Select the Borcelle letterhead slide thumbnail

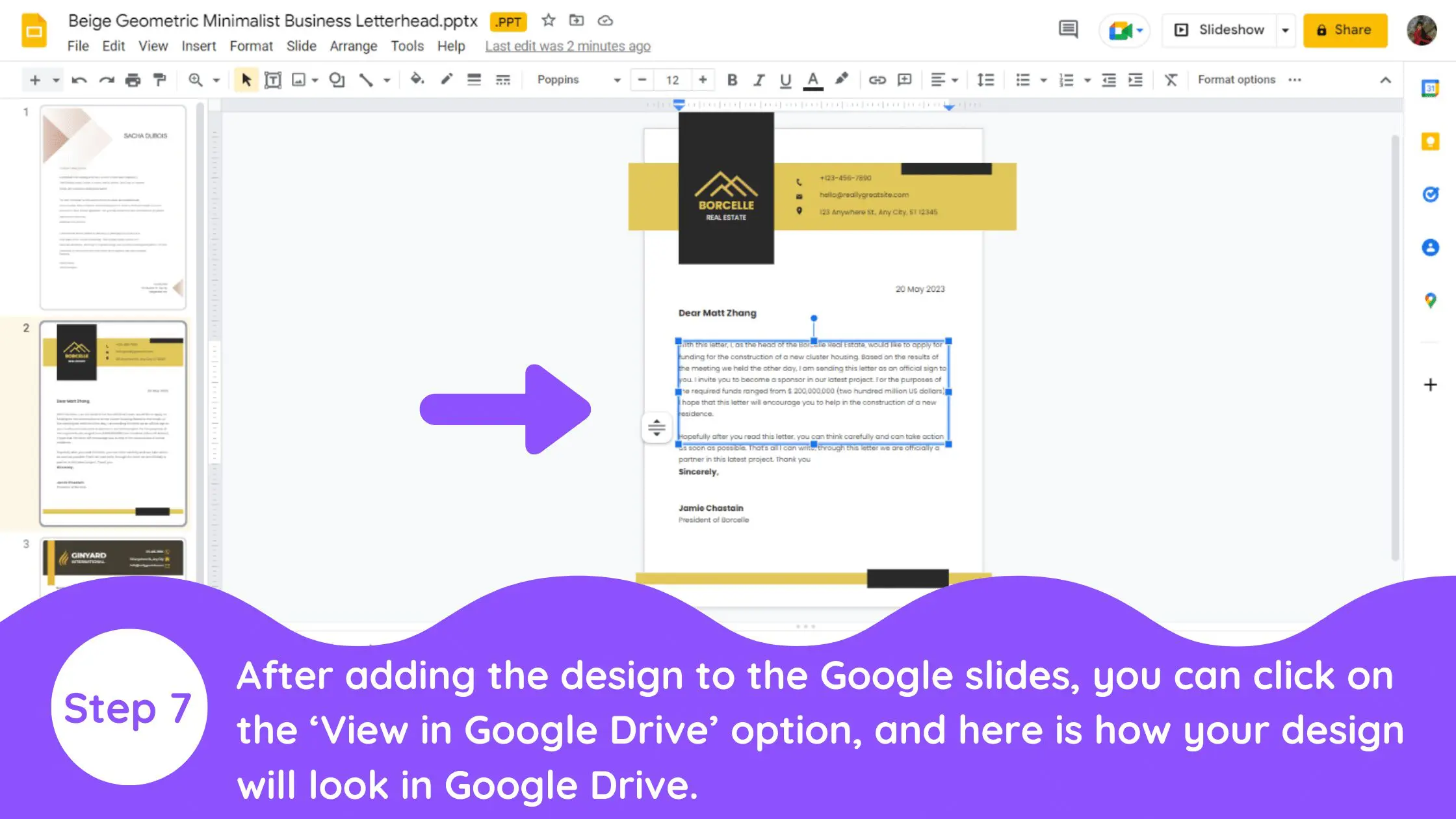pyautogui.click(x=113, y=423)
